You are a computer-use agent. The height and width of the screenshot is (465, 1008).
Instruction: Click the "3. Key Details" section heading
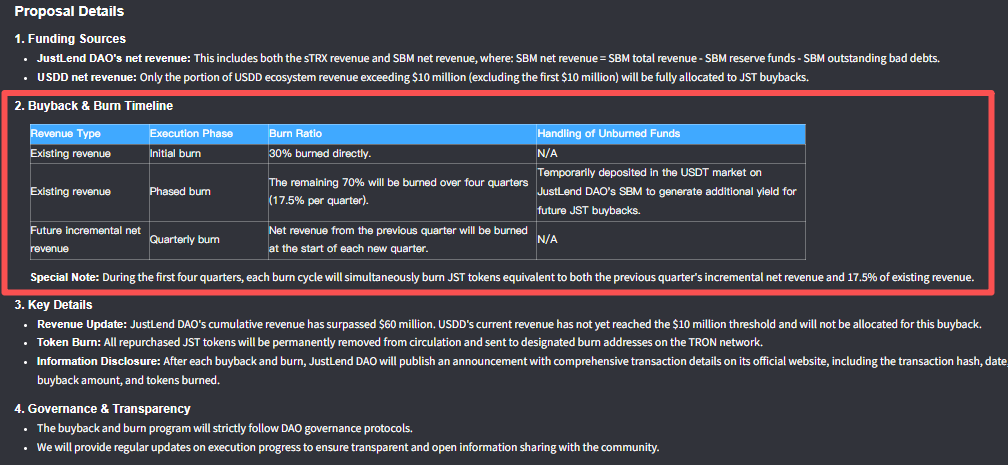point(56,304)
